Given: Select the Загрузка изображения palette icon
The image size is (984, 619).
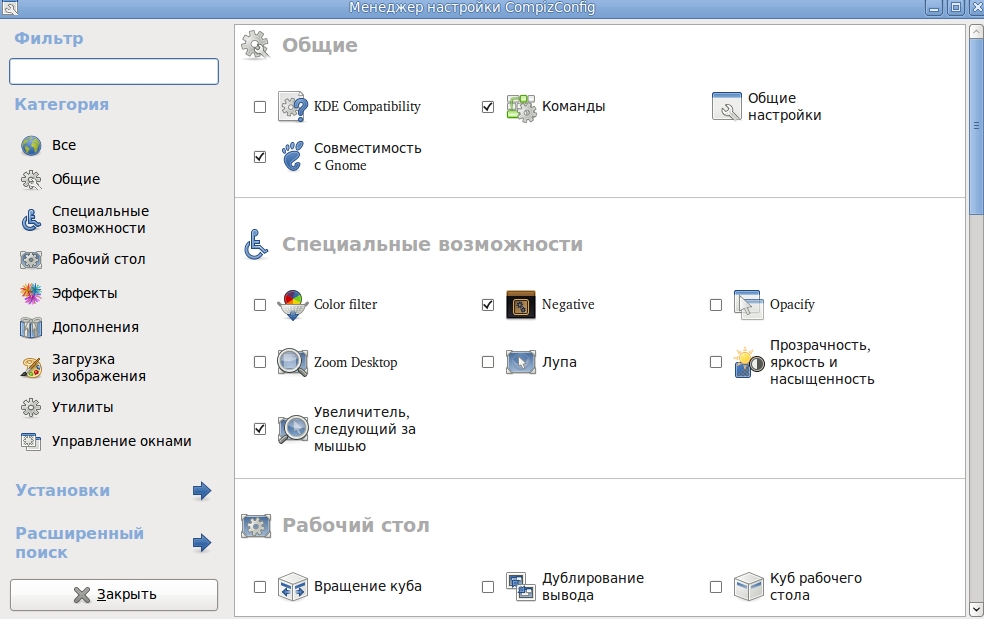Looking at the screenshot, I should 31,368.
